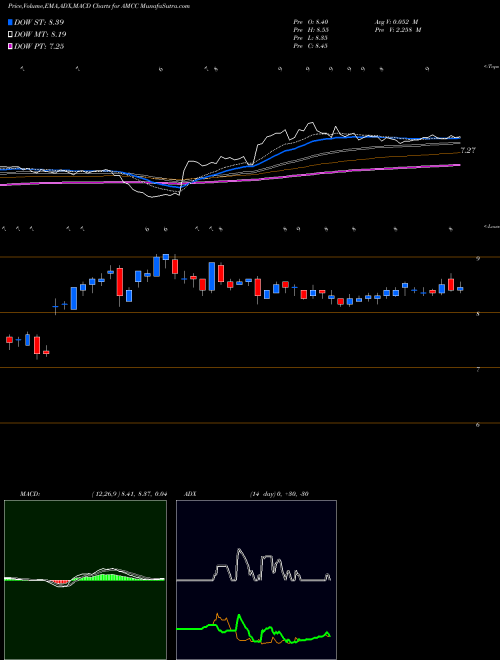Click the MACD '(12,26,9)' parameter values
Viewport: 500px width, 660px height.
click(129, 494)
